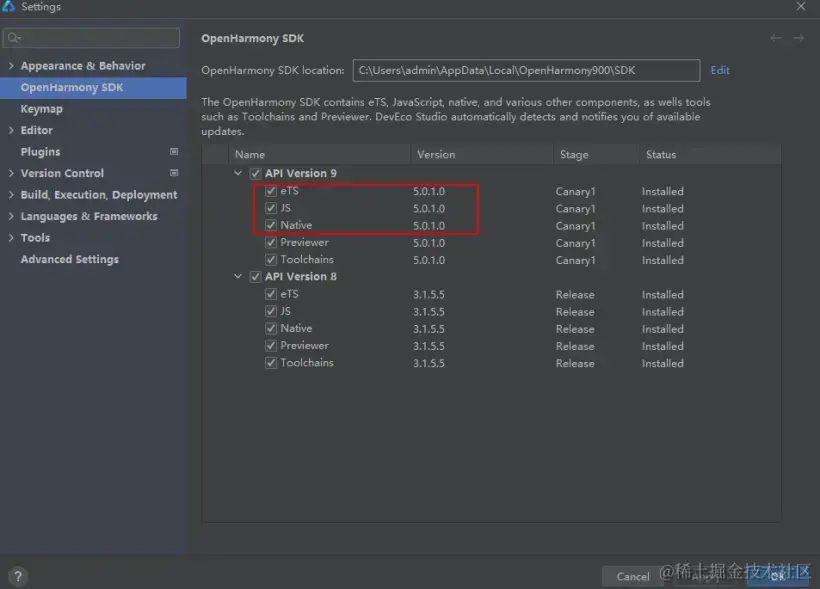The image size is (820, 589).
Task: Expand Version Control section chevron
Action: click(x=11, y=173)
